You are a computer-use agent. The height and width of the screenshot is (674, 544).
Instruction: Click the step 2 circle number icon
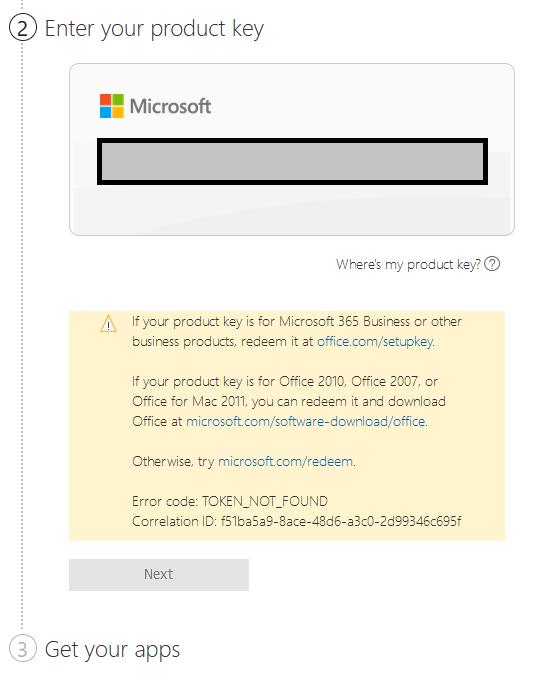coord(22,28)
